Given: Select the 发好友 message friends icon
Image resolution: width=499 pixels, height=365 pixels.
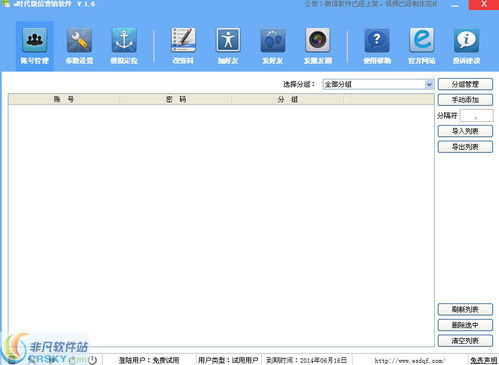Looking at the screenshot, I should [x=273, y=46].
